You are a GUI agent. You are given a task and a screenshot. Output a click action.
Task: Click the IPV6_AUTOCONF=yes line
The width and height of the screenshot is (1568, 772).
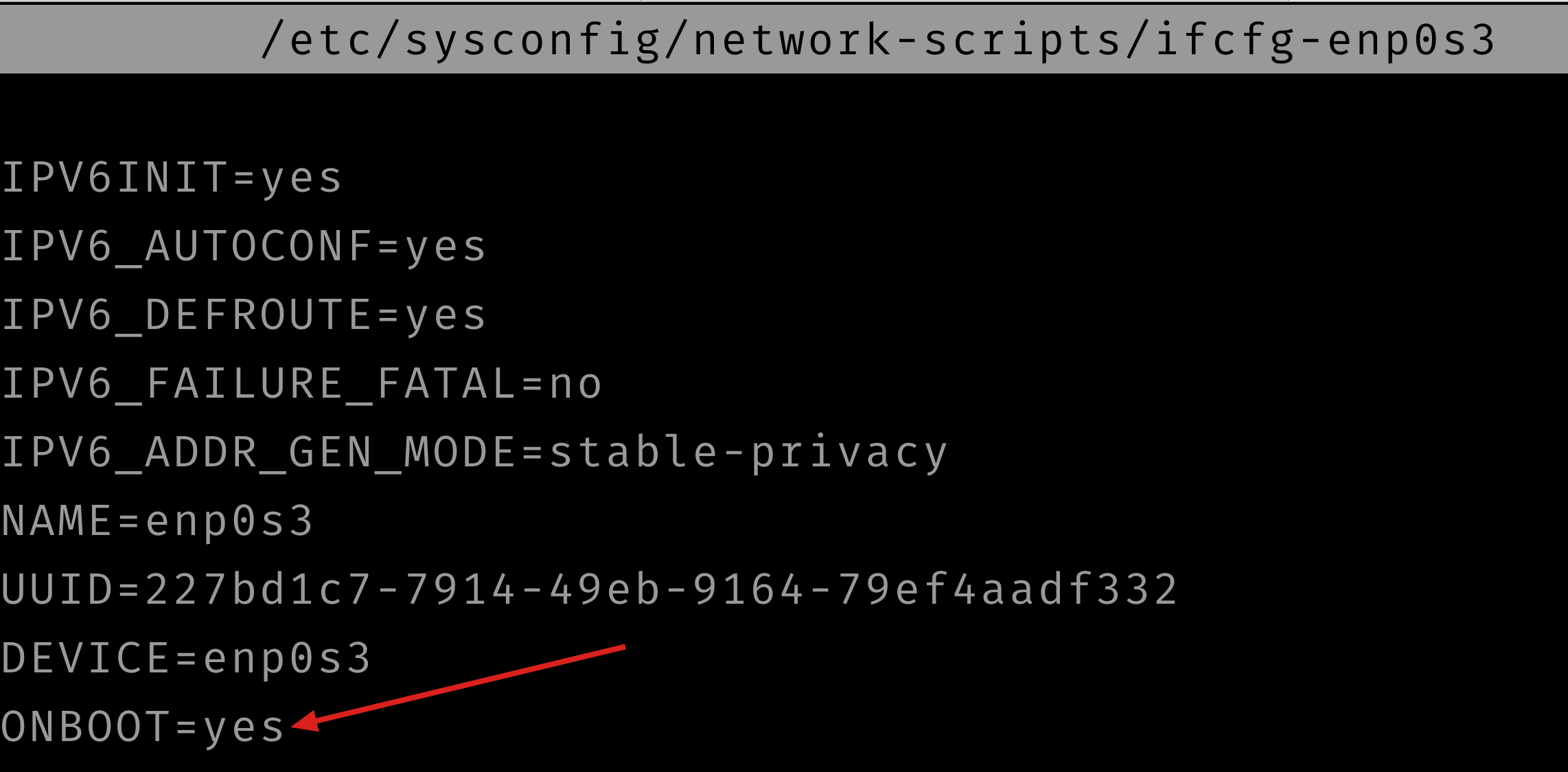coord(244,247)
